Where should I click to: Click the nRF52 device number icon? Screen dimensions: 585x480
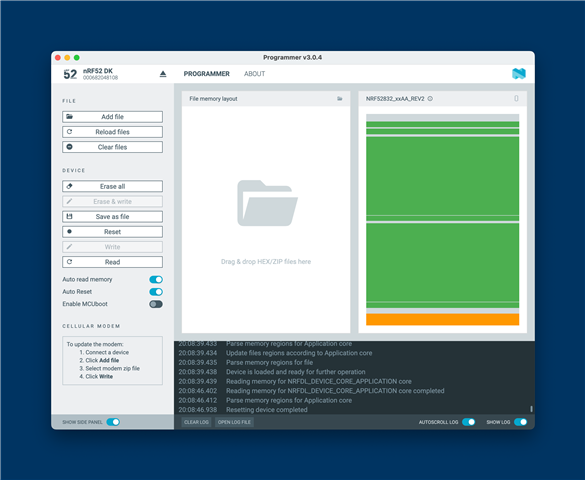point(70,74)
